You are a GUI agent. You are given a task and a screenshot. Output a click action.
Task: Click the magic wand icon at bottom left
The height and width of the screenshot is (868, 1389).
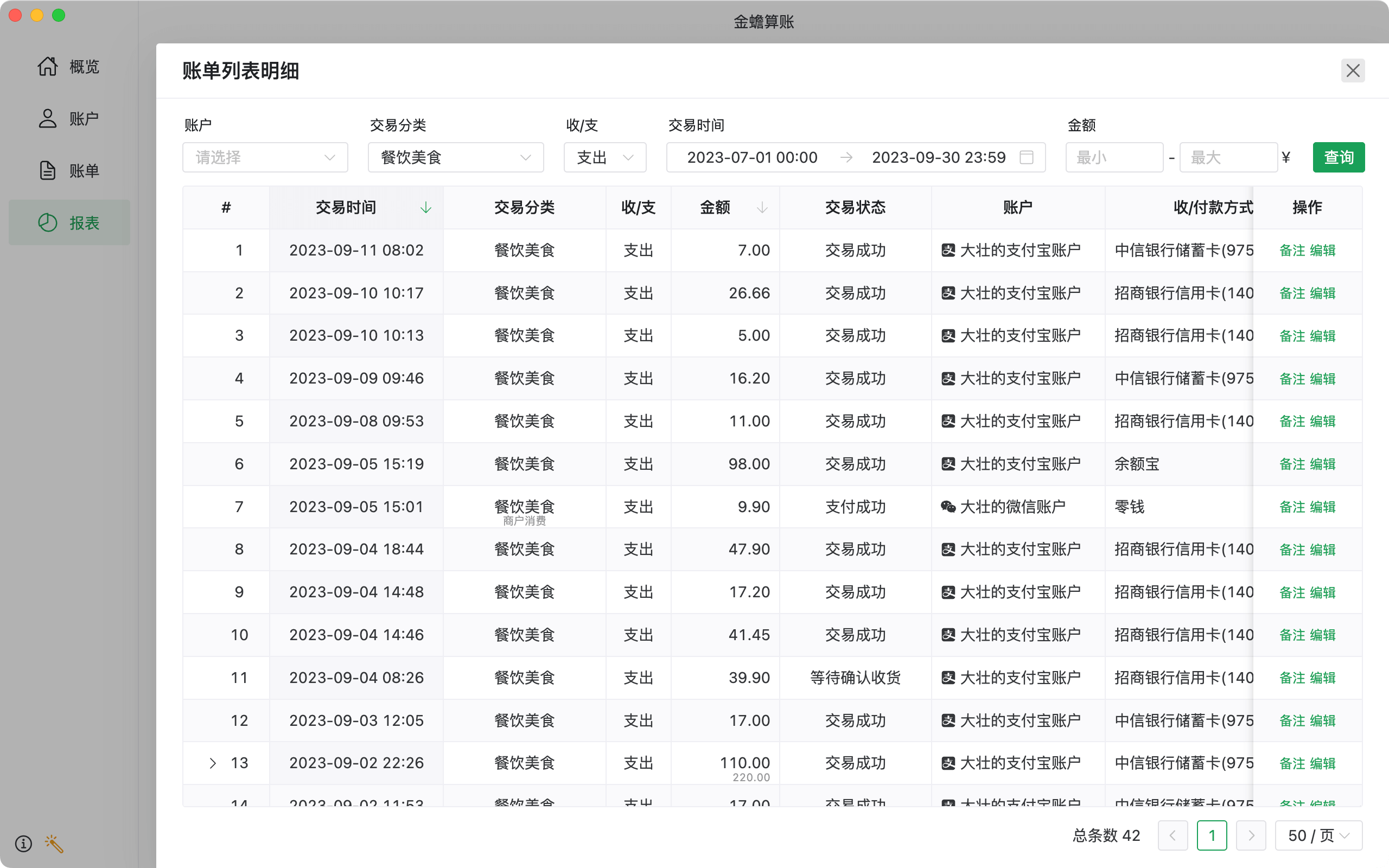(x=54, y=843)
